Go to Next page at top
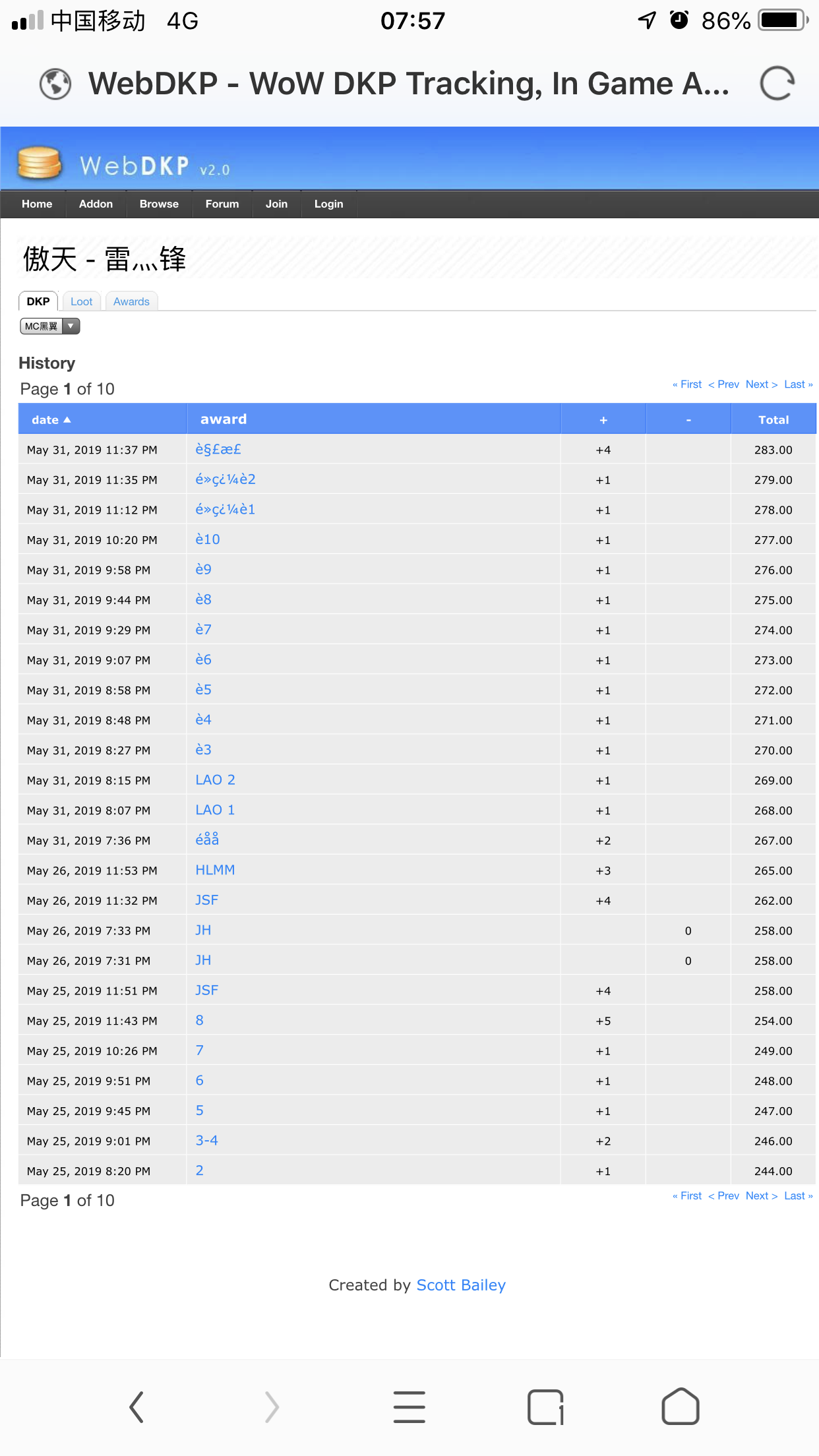 [761, 384]
